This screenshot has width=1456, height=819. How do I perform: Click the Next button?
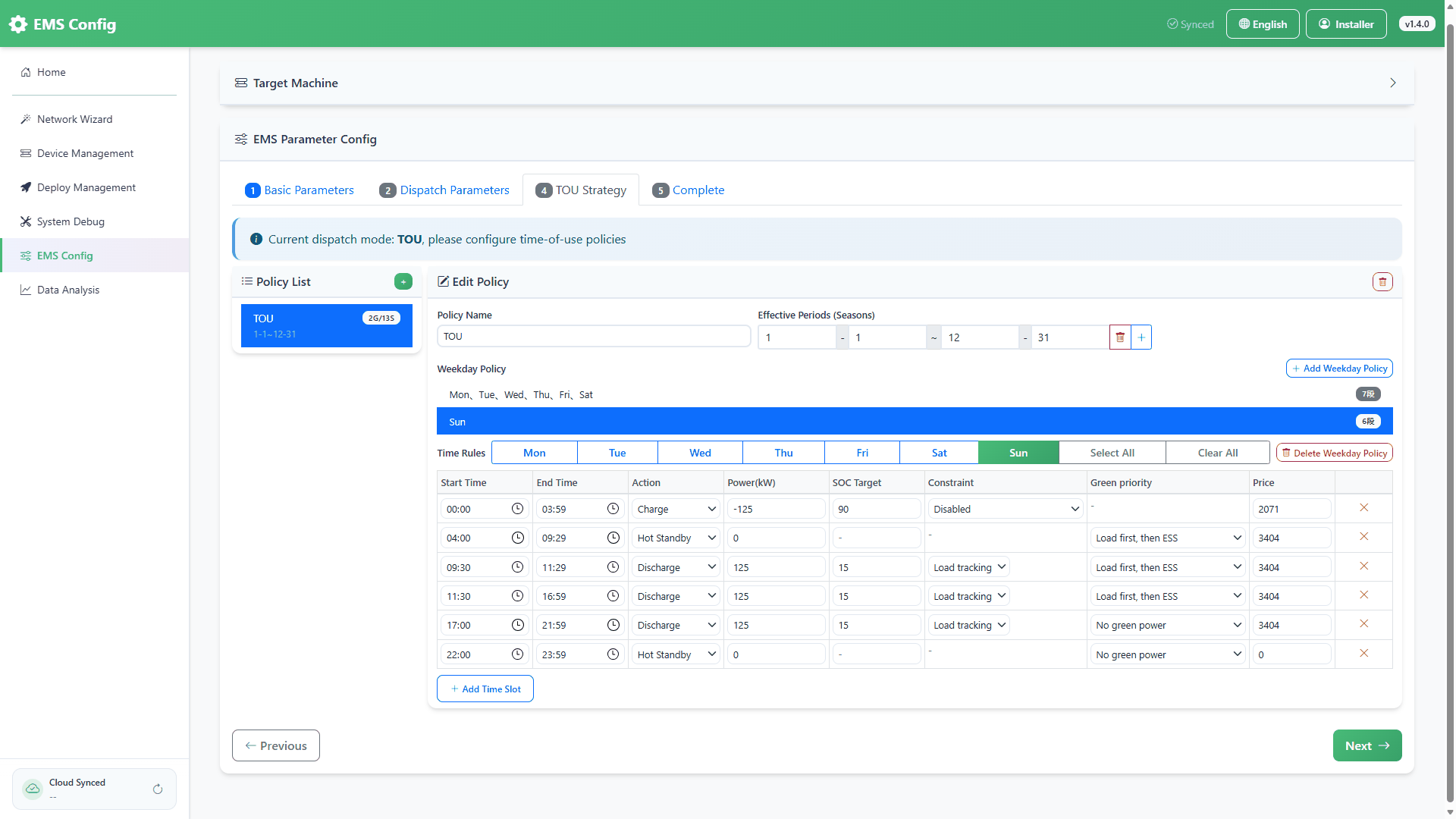(x=1367, y=746)
